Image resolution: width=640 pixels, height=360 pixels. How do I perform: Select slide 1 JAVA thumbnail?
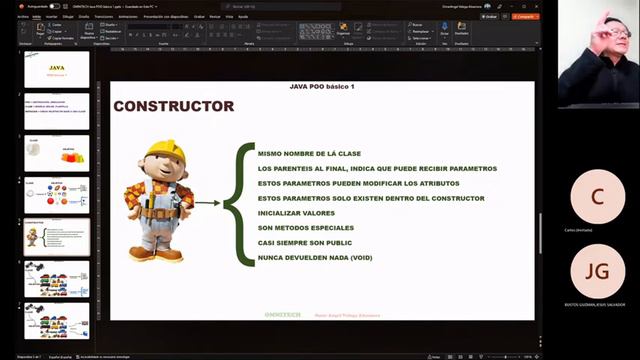(x=57, y=69)
